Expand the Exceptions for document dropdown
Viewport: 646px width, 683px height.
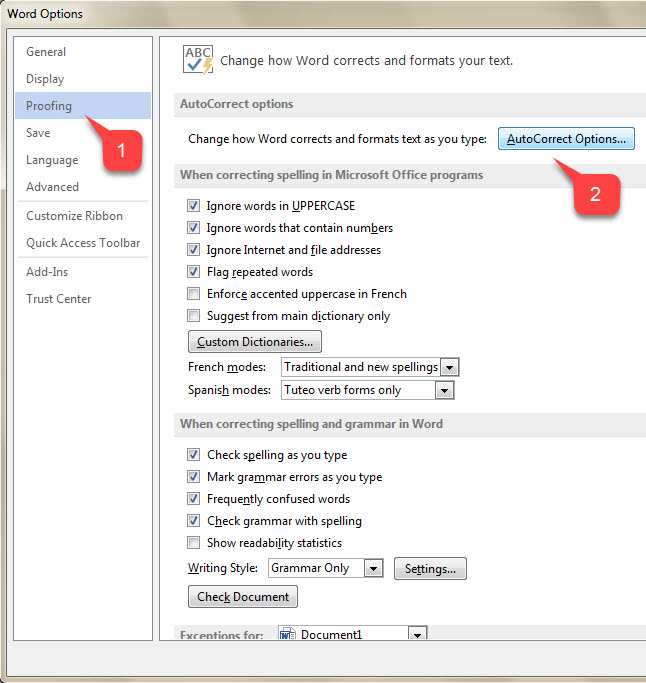point(417,635)
